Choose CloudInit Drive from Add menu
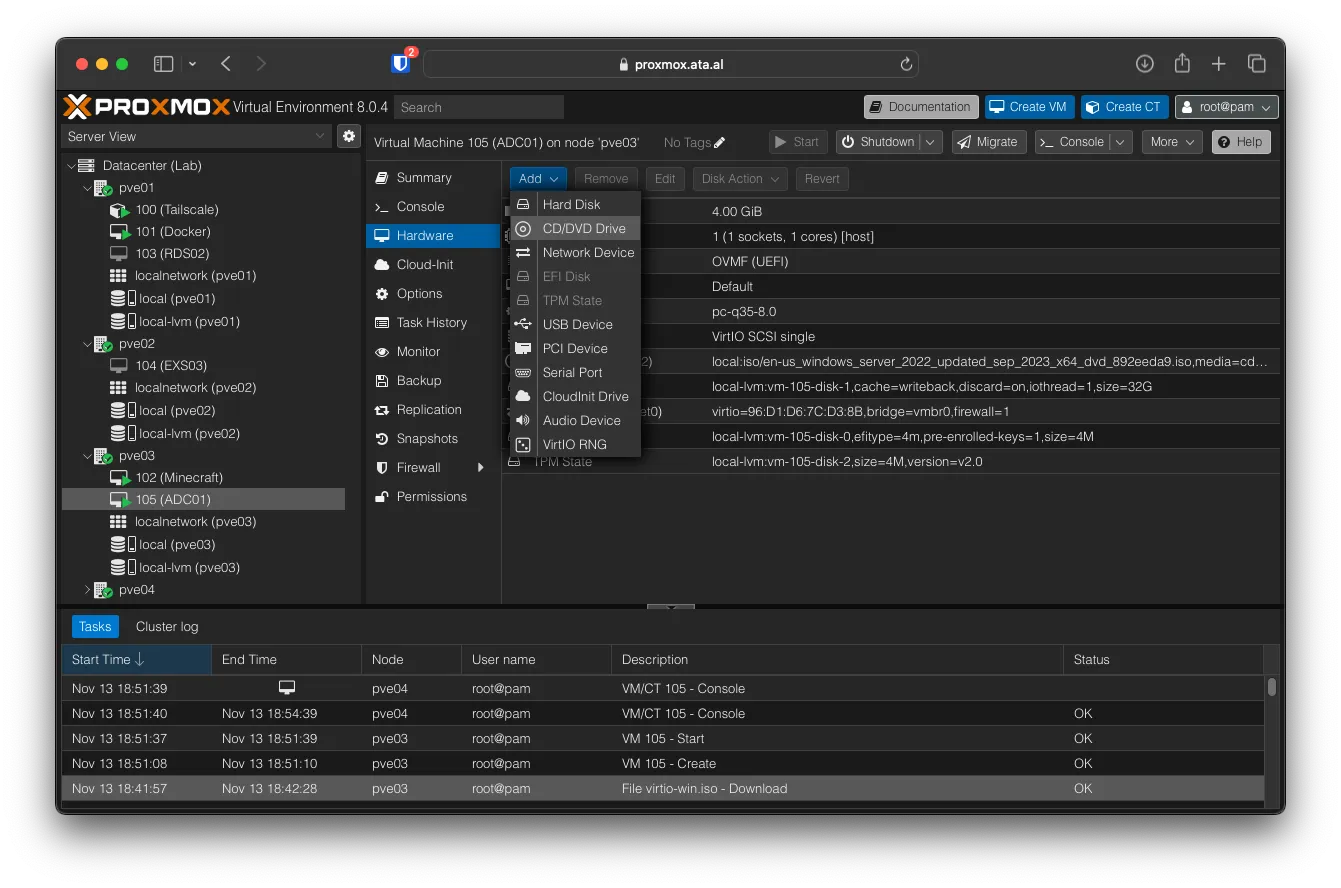This screenshot has height=888, width=1341. (575, 396)
